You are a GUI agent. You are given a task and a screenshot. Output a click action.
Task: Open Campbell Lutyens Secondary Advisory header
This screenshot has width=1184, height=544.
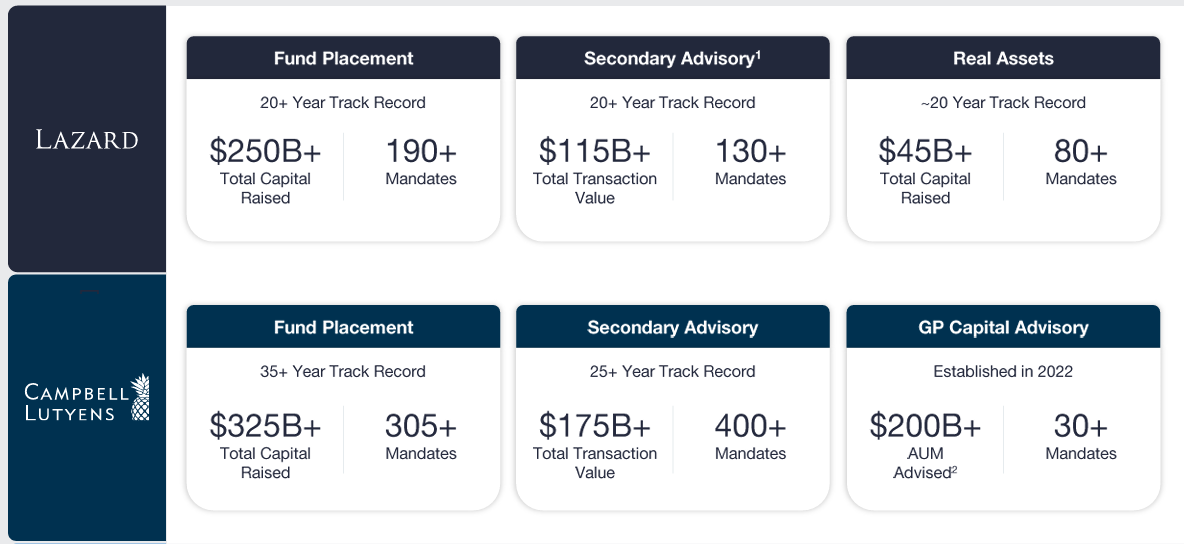tap(672, 328)
